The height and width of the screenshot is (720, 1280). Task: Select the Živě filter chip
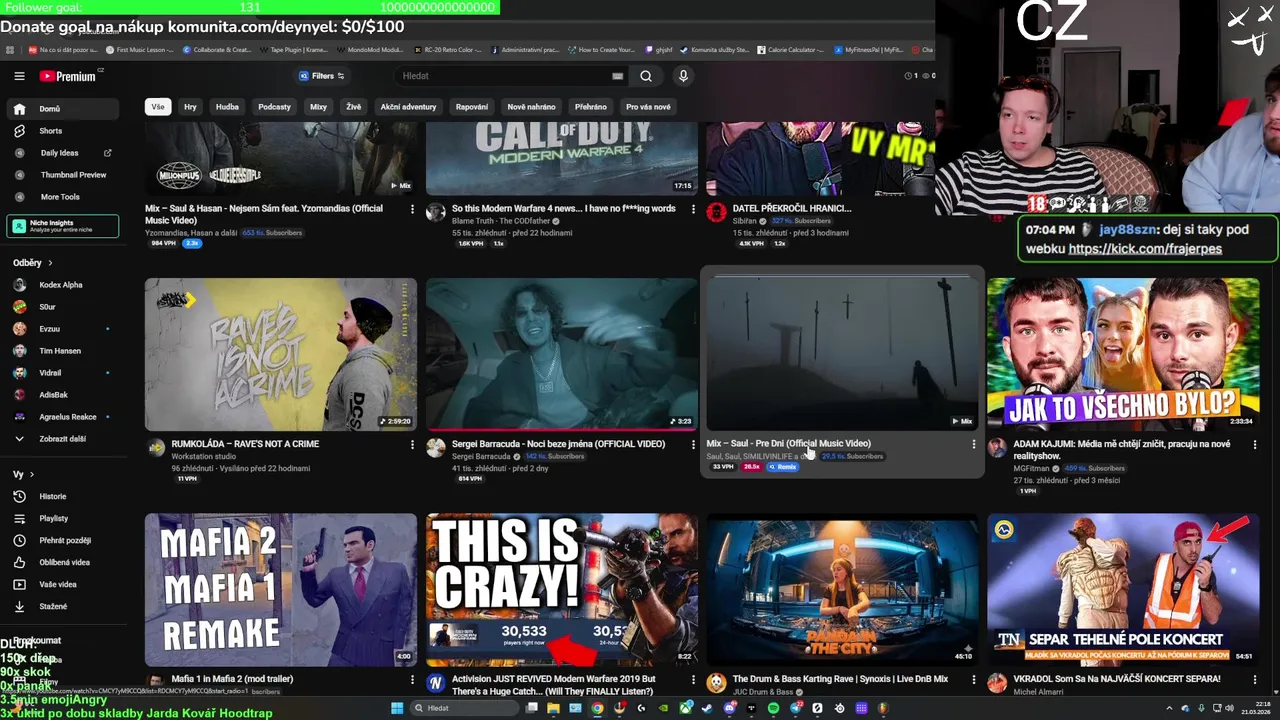pos(353,107)
